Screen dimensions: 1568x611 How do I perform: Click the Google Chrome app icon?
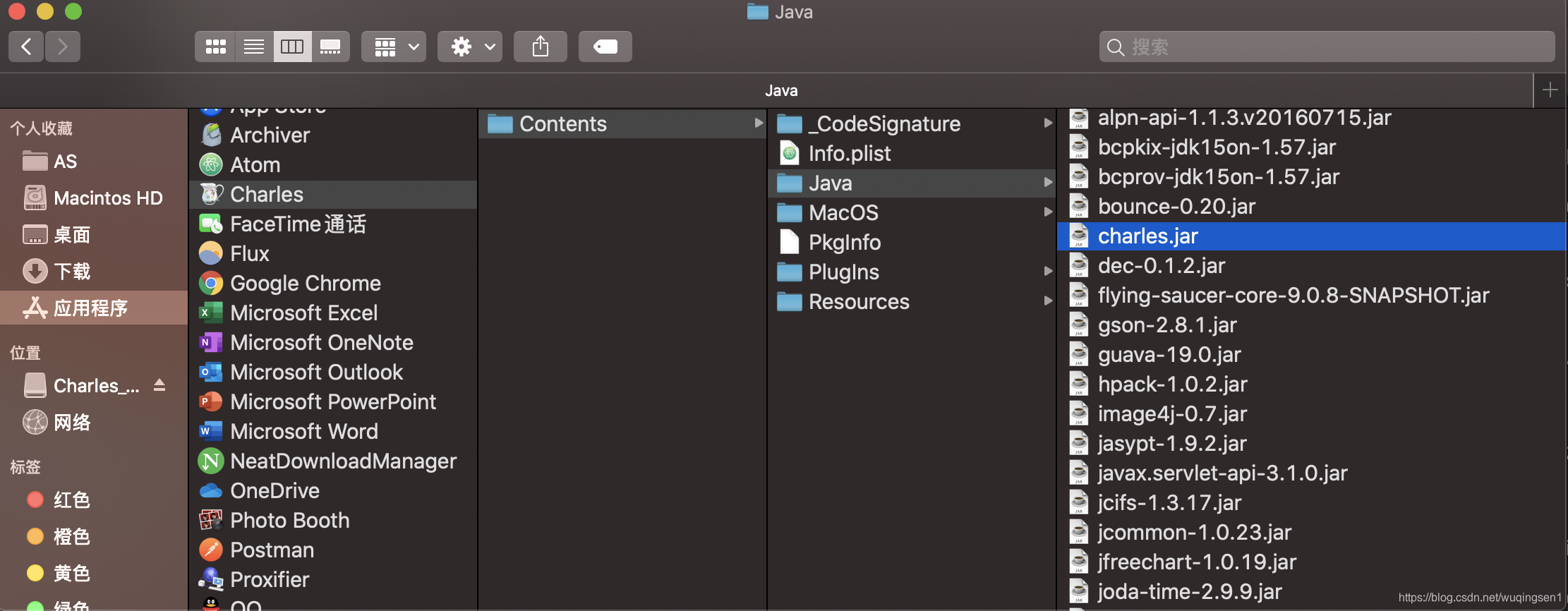point(211,283)
